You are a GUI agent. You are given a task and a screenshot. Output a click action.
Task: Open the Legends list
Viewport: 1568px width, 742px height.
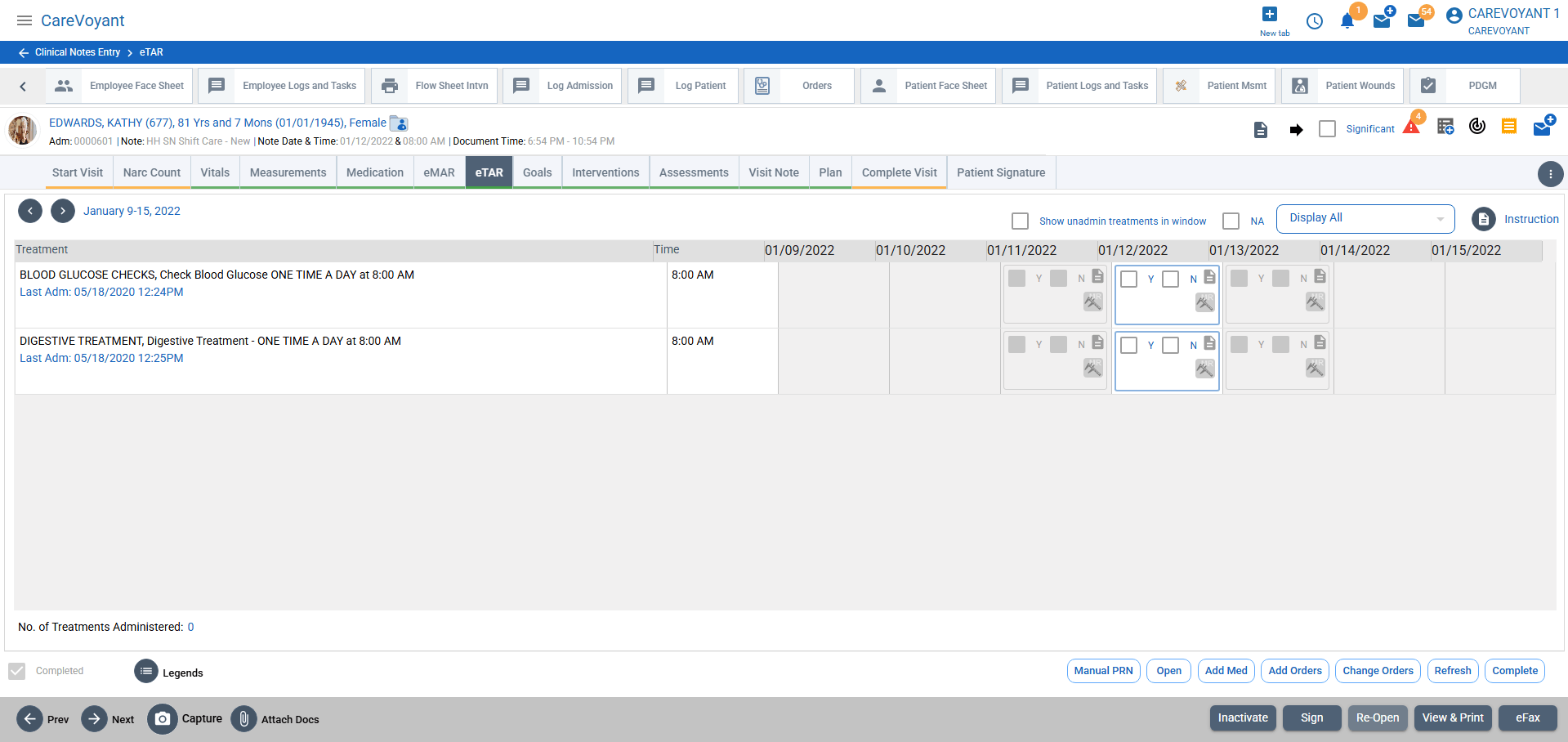coord(146,672)
